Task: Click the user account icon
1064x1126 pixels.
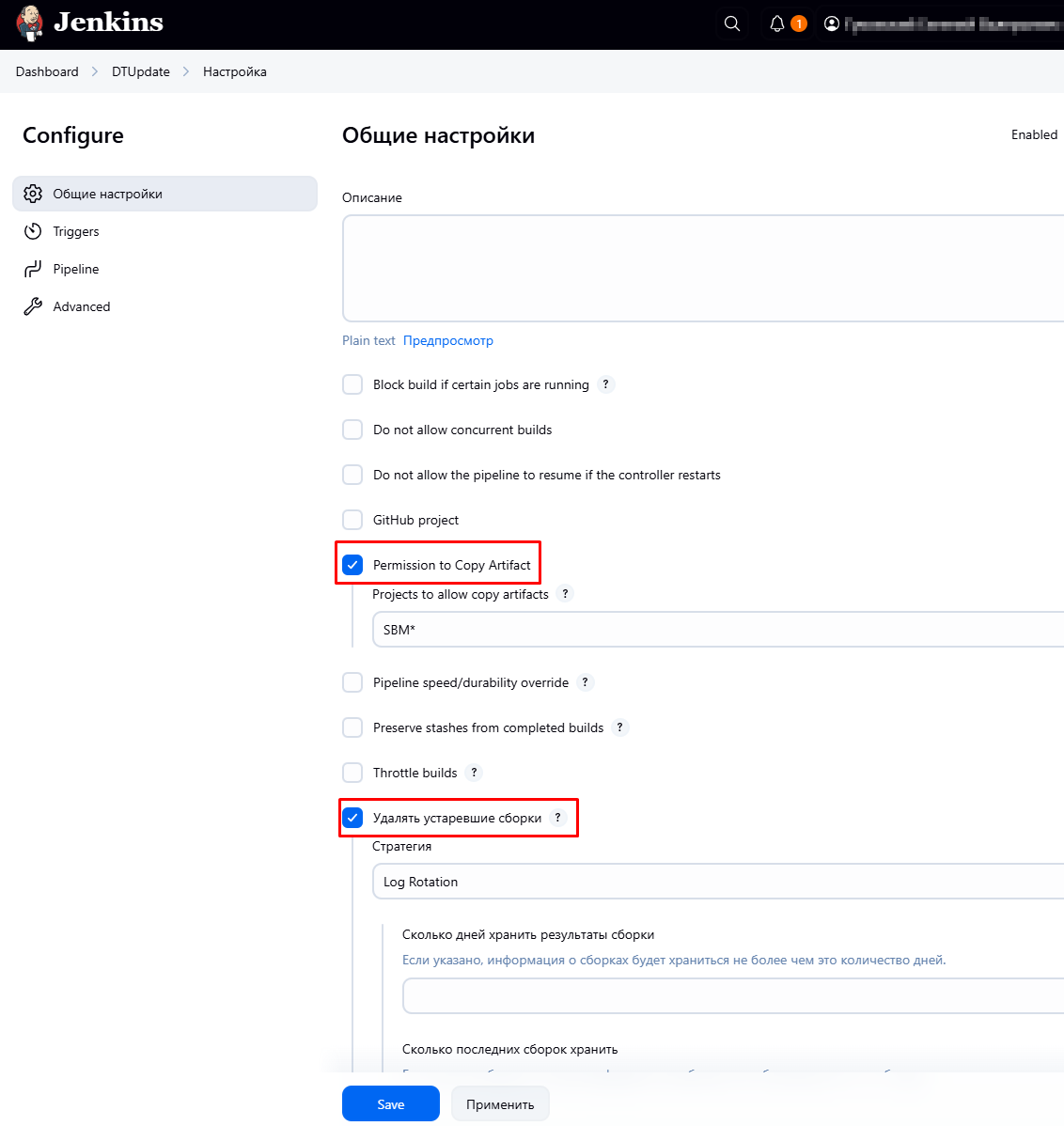Action: [832, 24]
